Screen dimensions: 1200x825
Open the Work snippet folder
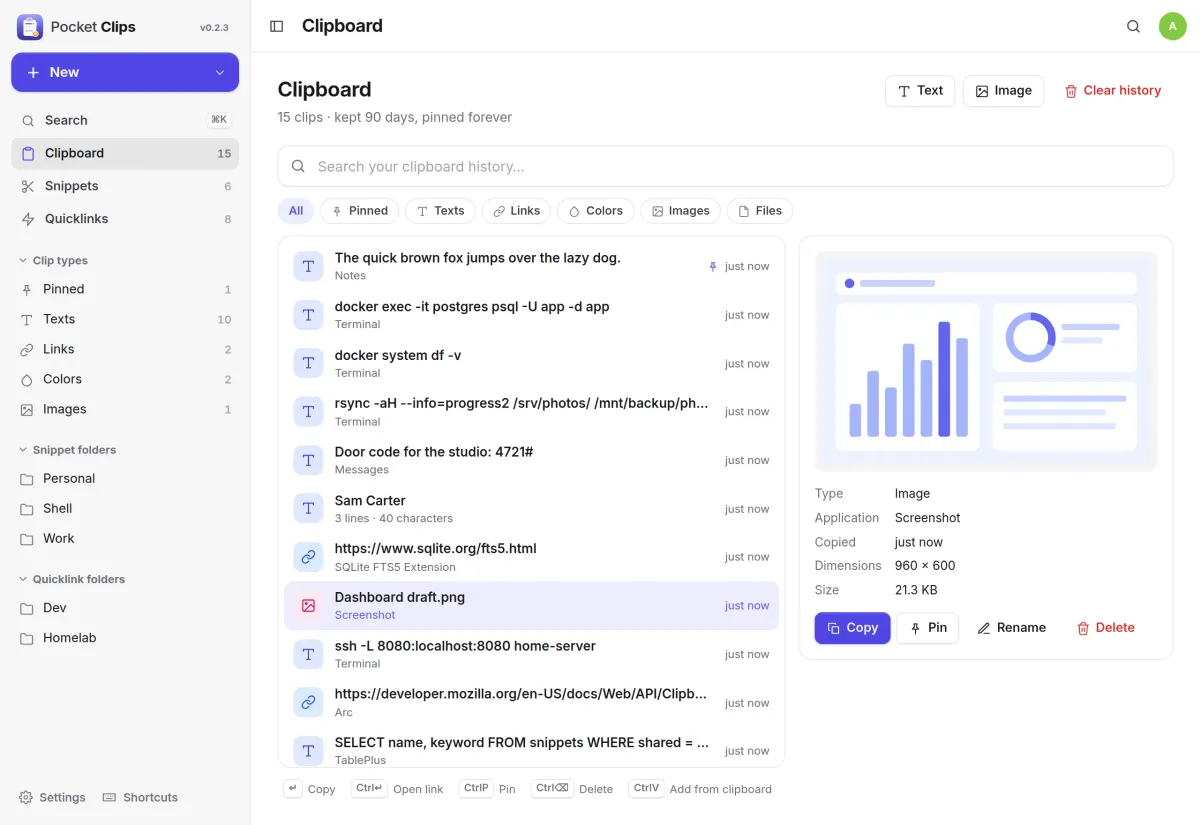click(x=125, y=538)
